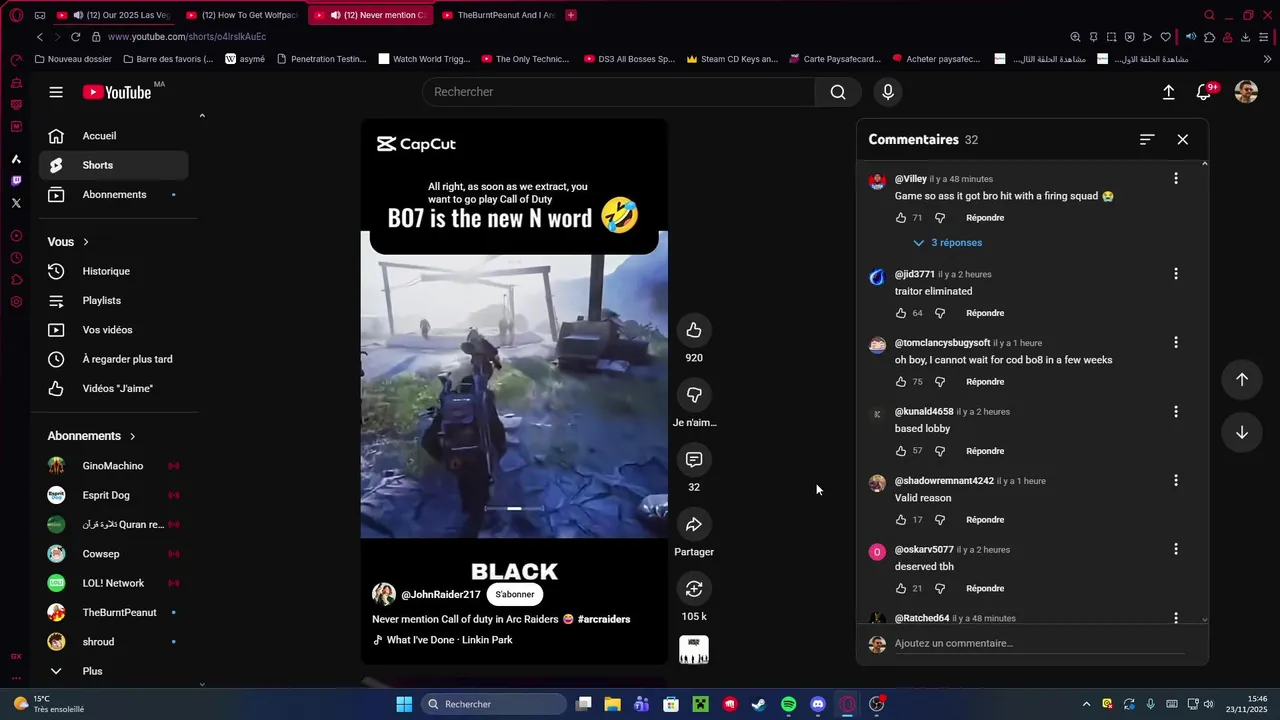Image resolution: width=1280 pixels, height=720 pixels.
Task: Open options menu for @Villey comment
Action: [x=1176, y=178]
